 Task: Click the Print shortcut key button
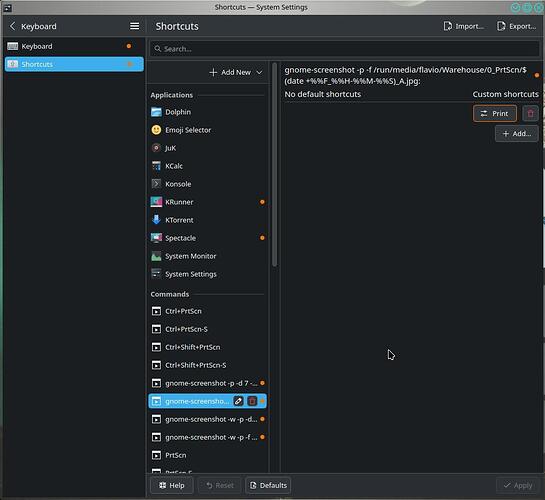point(495,113)
